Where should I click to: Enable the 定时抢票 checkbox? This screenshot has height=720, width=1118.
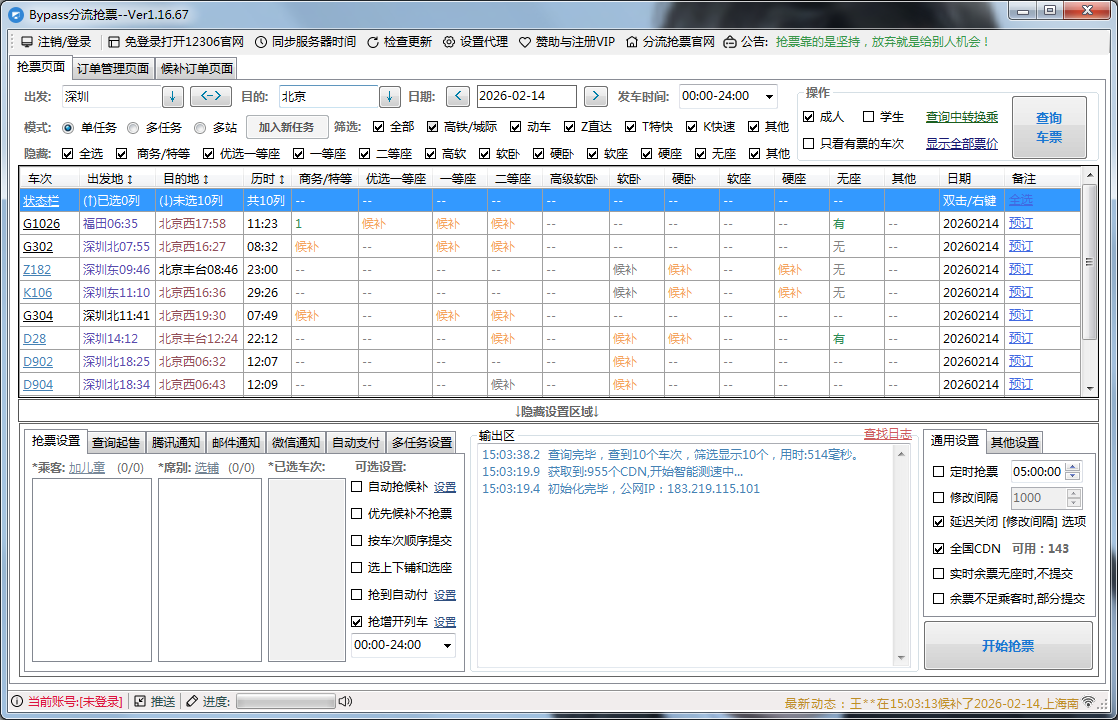[938, 472]
